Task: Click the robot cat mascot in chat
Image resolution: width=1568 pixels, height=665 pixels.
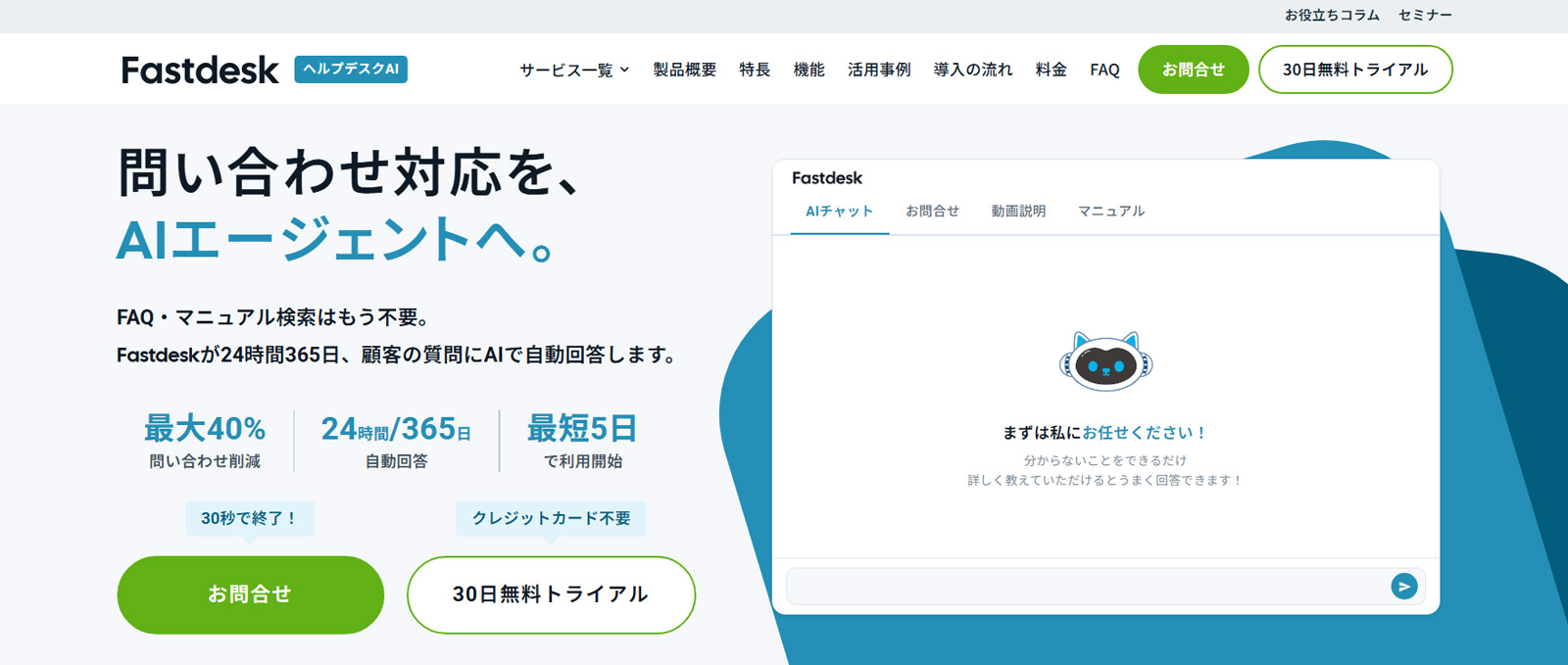Action: [x=1105, y=361]
